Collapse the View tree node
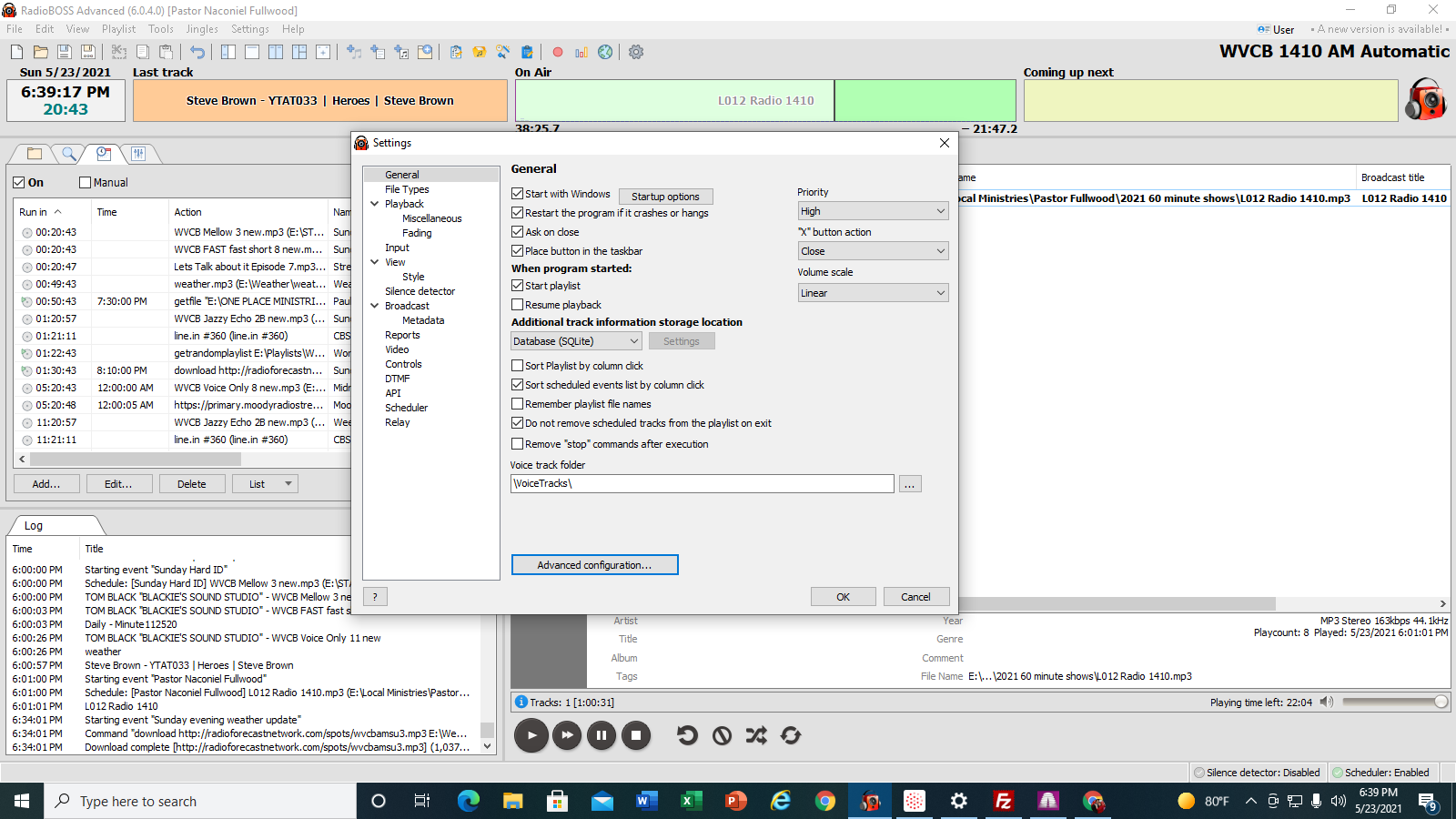This screenshot has width=1456, height=819. [x=374, y=262]
